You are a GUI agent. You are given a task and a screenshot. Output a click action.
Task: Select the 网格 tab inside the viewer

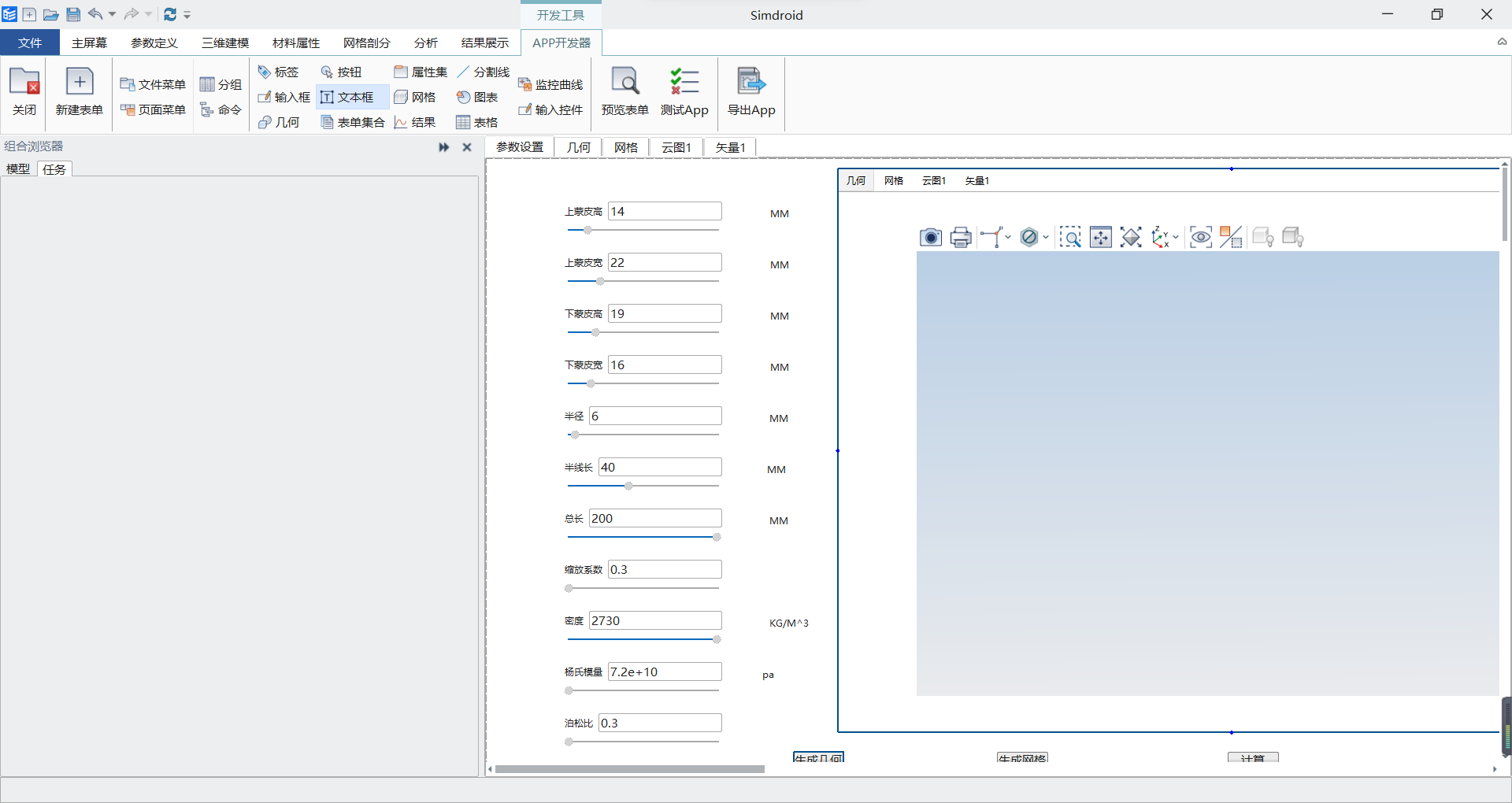[894, 180]
